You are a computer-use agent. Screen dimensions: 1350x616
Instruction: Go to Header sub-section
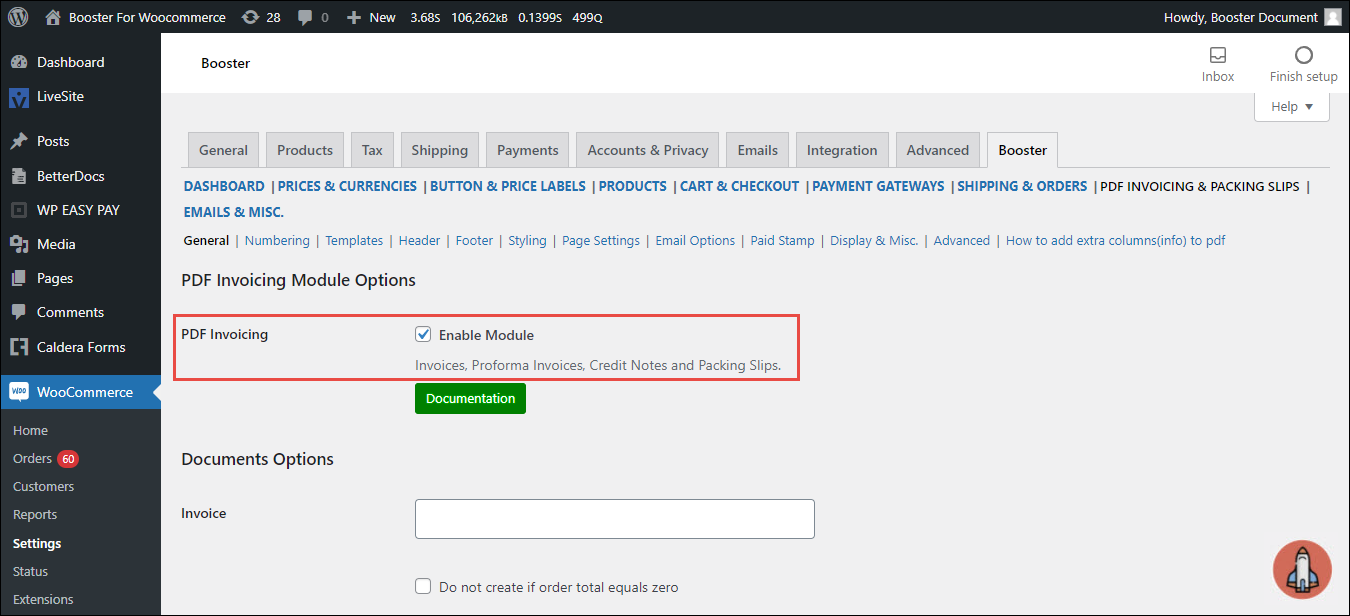[420, 240]
